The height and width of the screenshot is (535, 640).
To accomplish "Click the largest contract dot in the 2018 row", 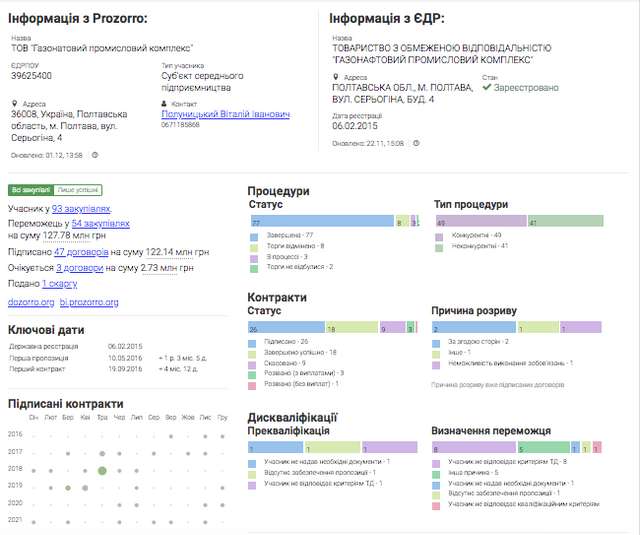I will (x=102, y=469).
